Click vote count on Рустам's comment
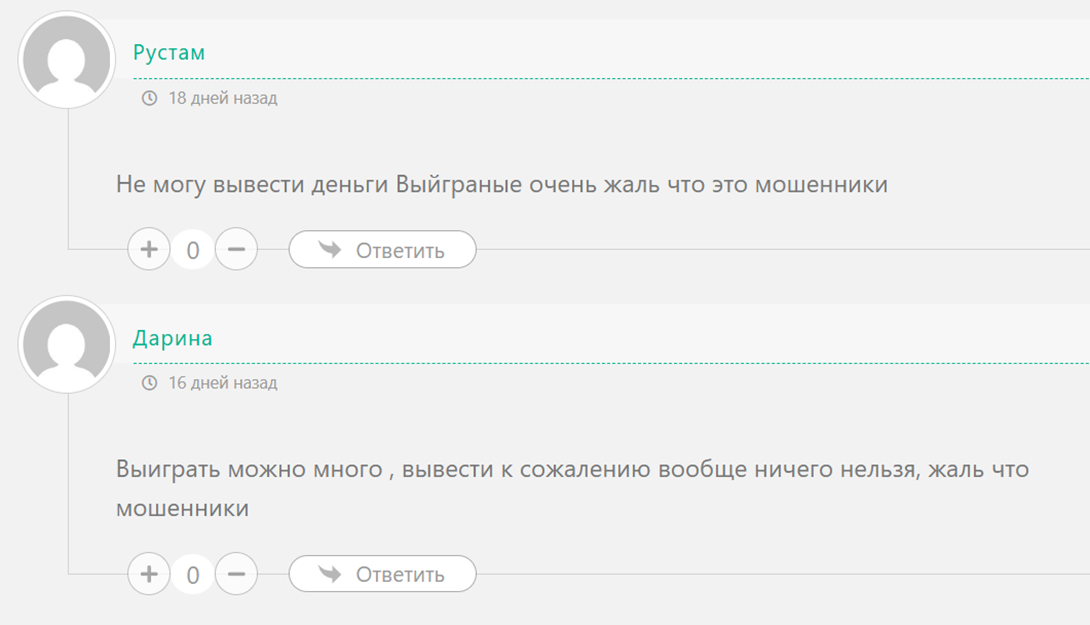Image resolution: width=1090 pixels, height=625 pixels. pyautogui.click(x=193, y=250)
